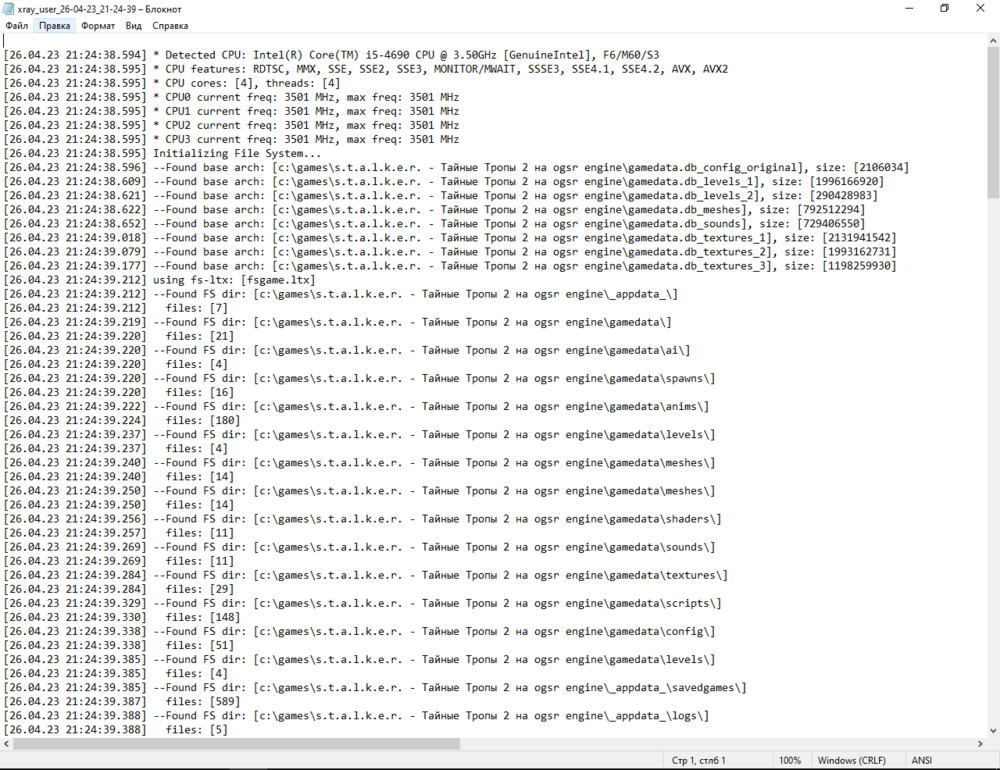The image size is (1000, 770).
Task: Click the gamedata\shaders\ directory line
Action: tap(363, 519)
